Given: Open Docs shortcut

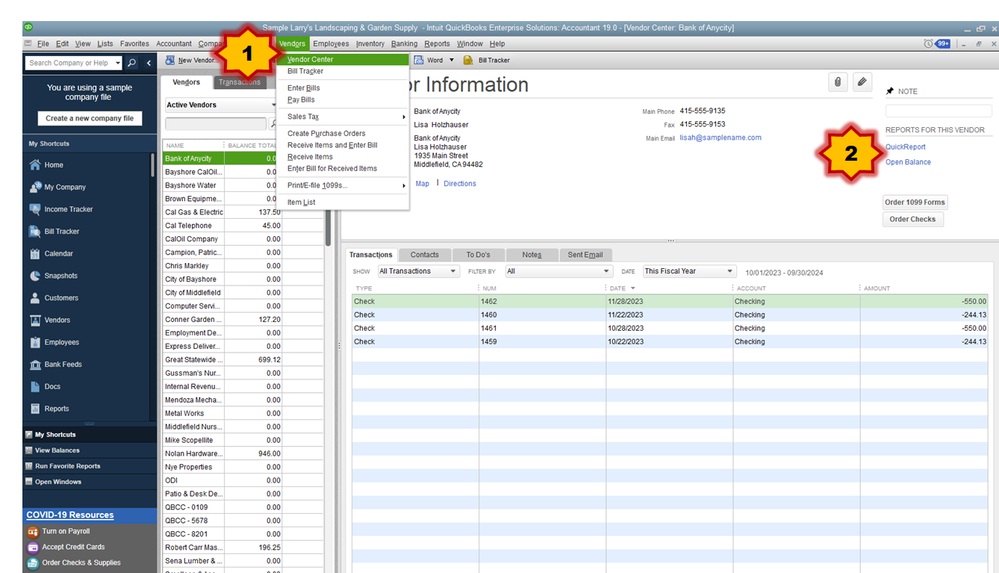Looking at the screenshot, I should tap(52, 387).
